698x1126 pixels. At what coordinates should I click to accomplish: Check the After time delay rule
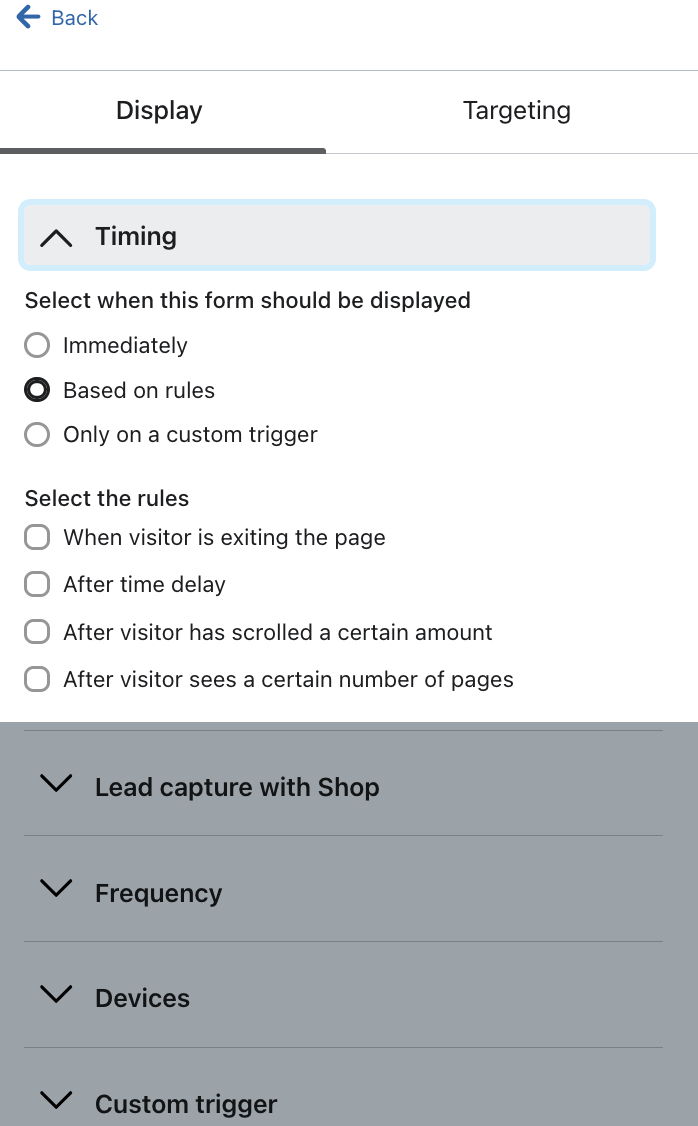pyautogui.click(x=37, y=584)
